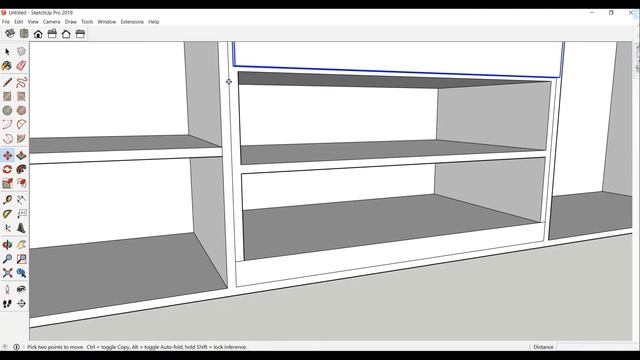The width and height of the screenshot is (640, 360).
Task: Pick the Offset tool
Action: point(21,183)
